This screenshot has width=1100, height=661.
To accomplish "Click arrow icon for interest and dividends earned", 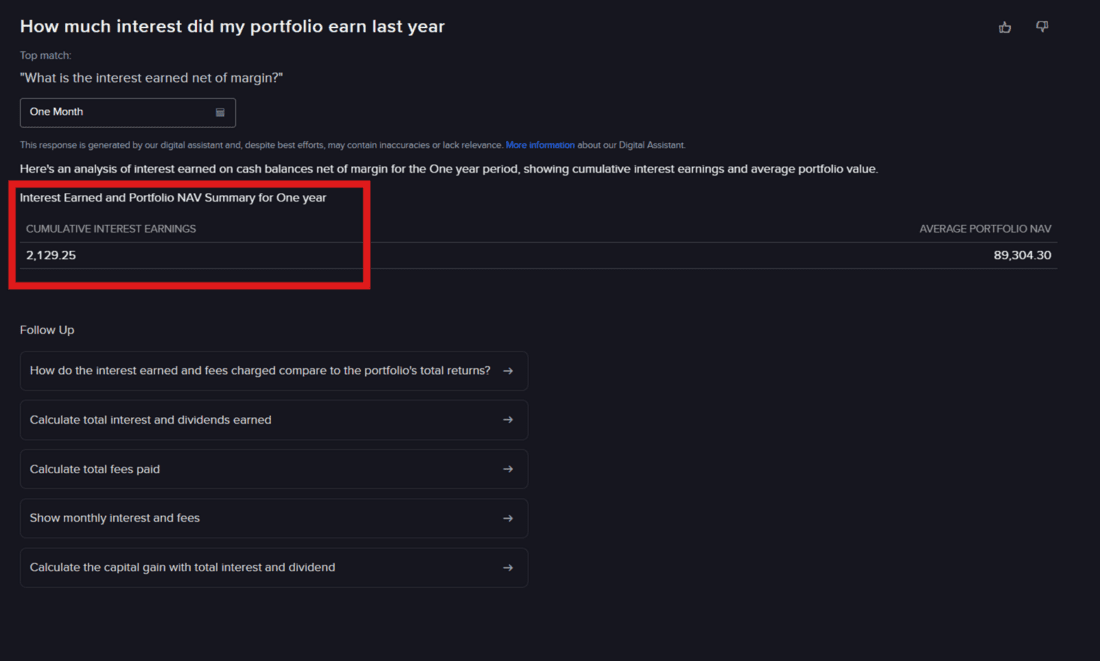I will [x=508, y=420].
